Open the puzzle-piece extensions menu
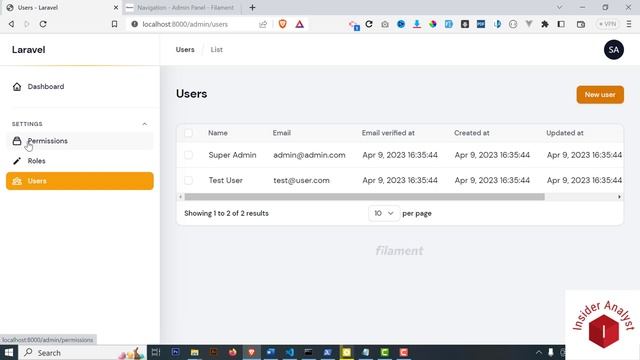 544,24
